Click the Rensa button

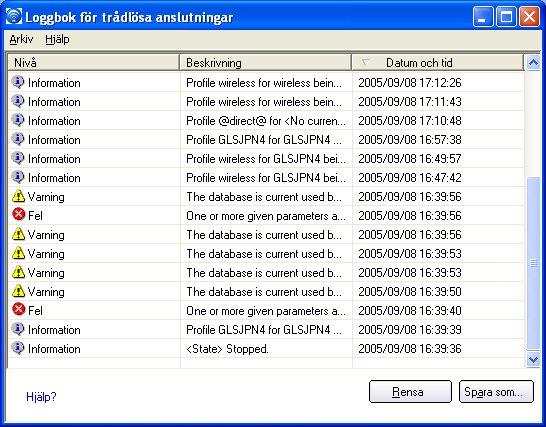point(410,392)
